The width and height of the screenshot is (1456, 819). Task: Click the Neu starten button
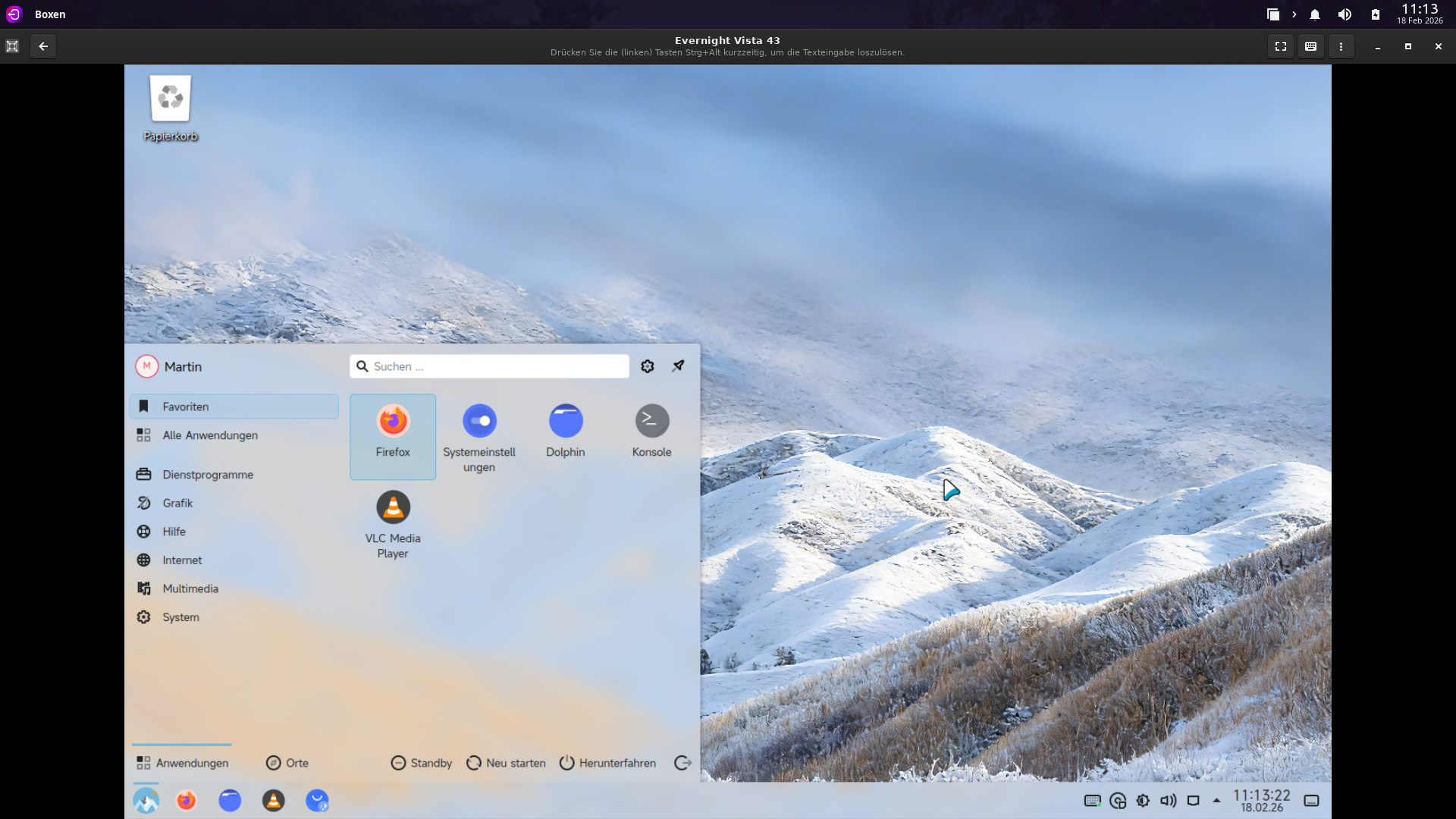pos(506,763)
